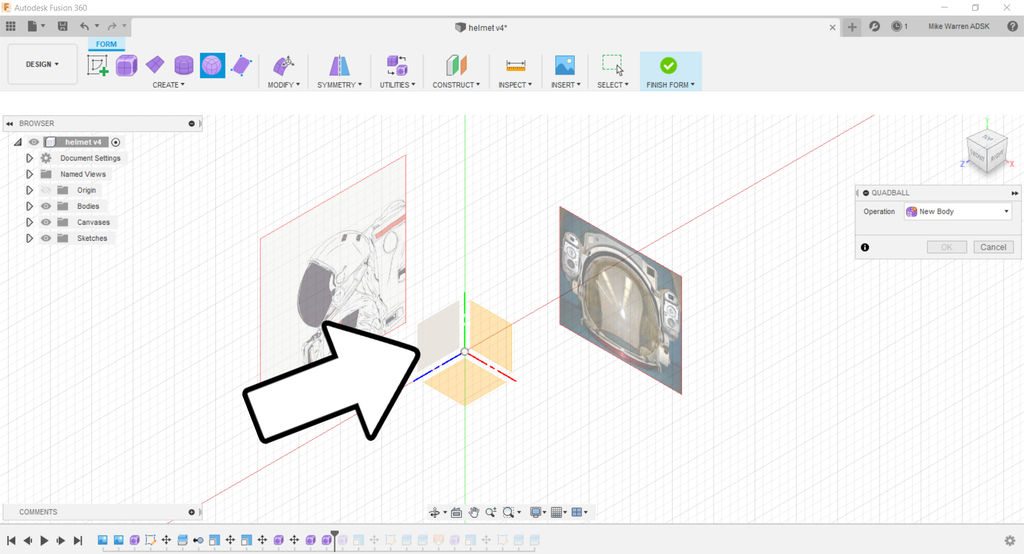Open the INSPECT menu

(515, 85)
